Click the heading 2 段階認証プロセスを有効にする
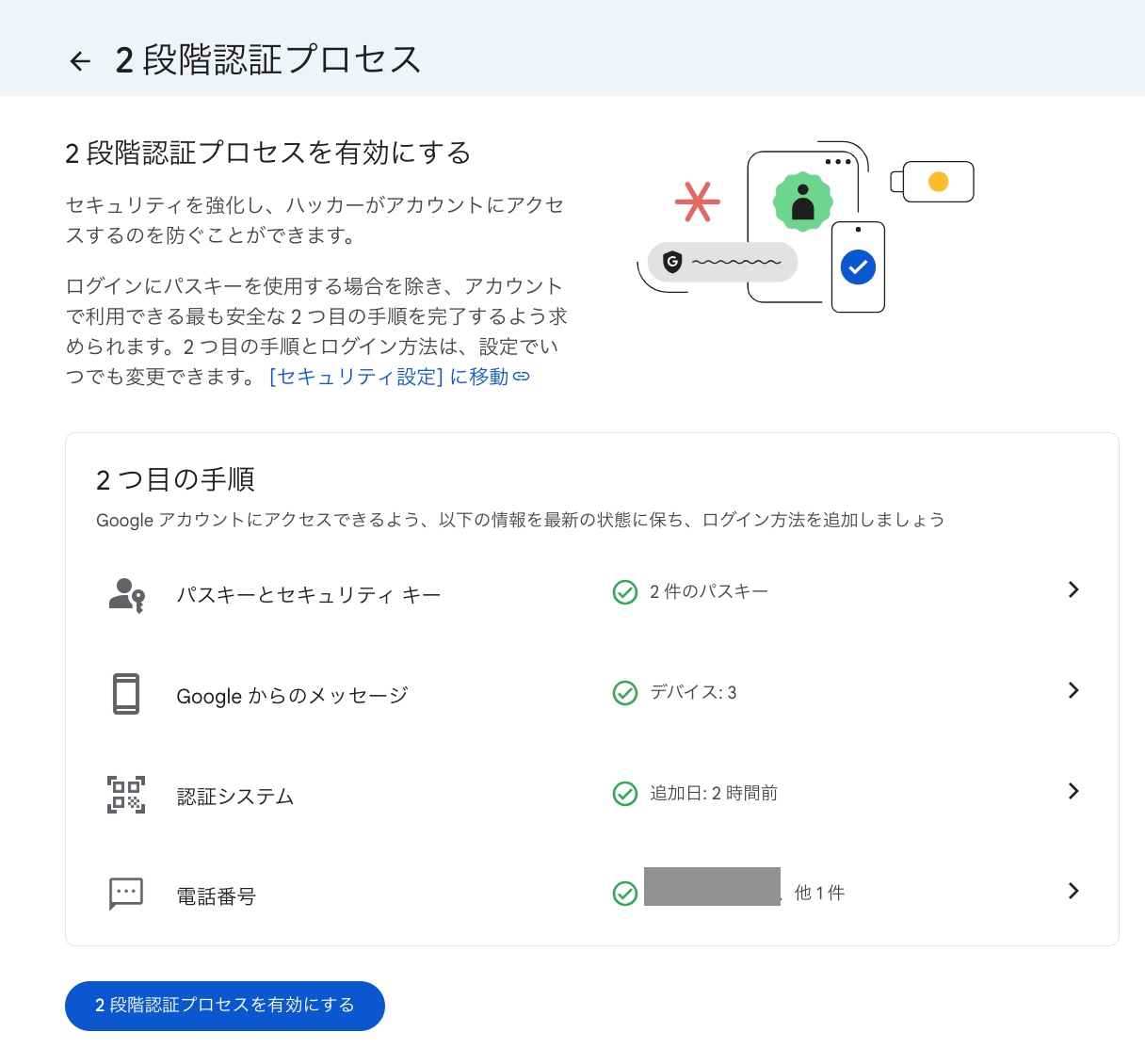This screenshot has height=1064, width=1145. (268, 153)
